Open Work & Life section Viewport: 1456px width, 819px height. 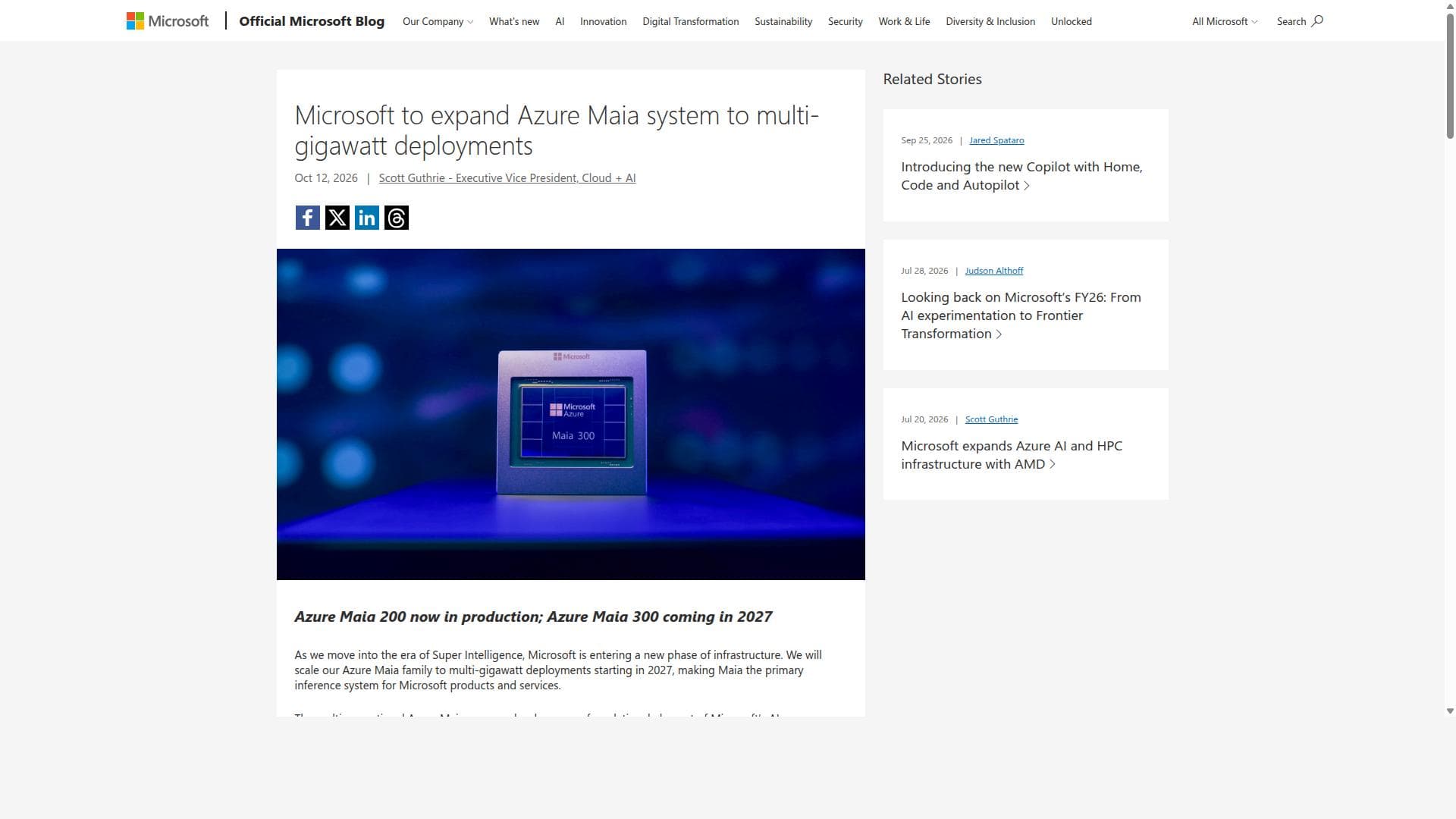(x=904, y=21)
